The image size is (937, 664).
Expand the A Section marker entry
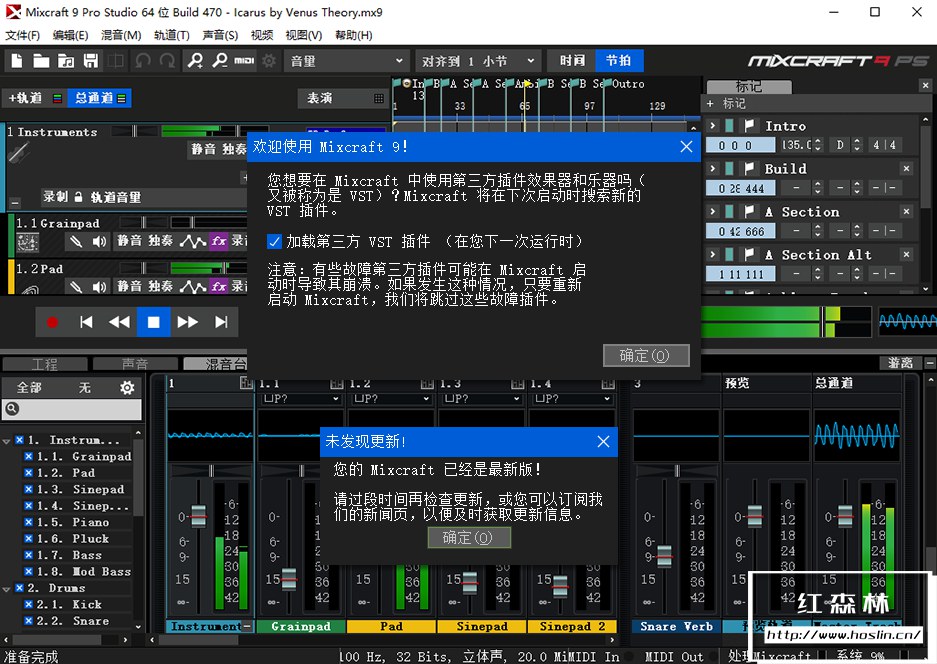(x=712, y=212)
